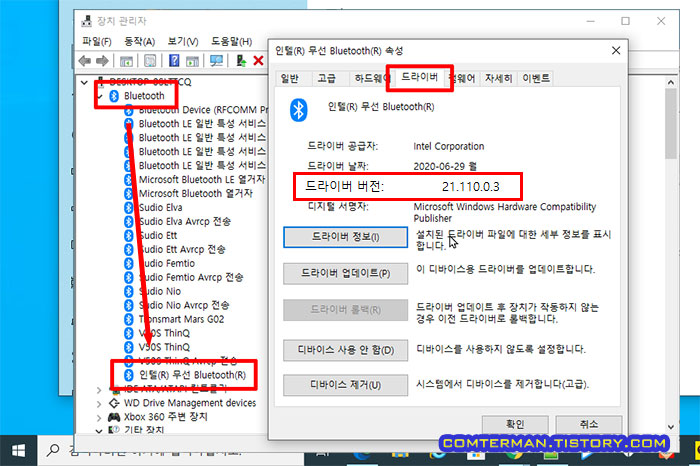Click the action pane toolbar icon next to Help
Image resolution: width=700 pixels, height=466 pixels.
pos(192,61)
